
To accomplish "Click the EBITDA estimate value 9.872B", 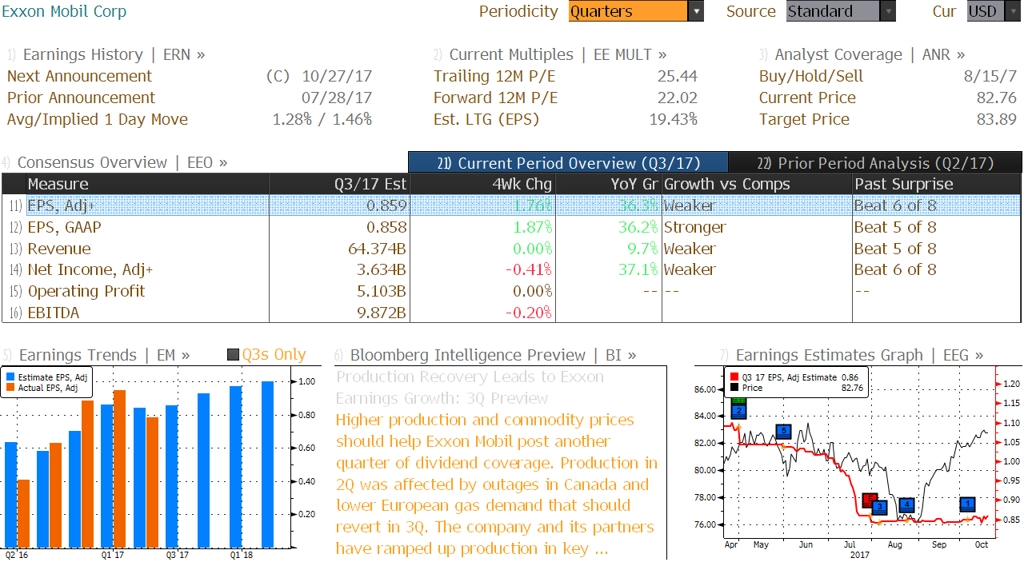I will (x=381, y=312).
